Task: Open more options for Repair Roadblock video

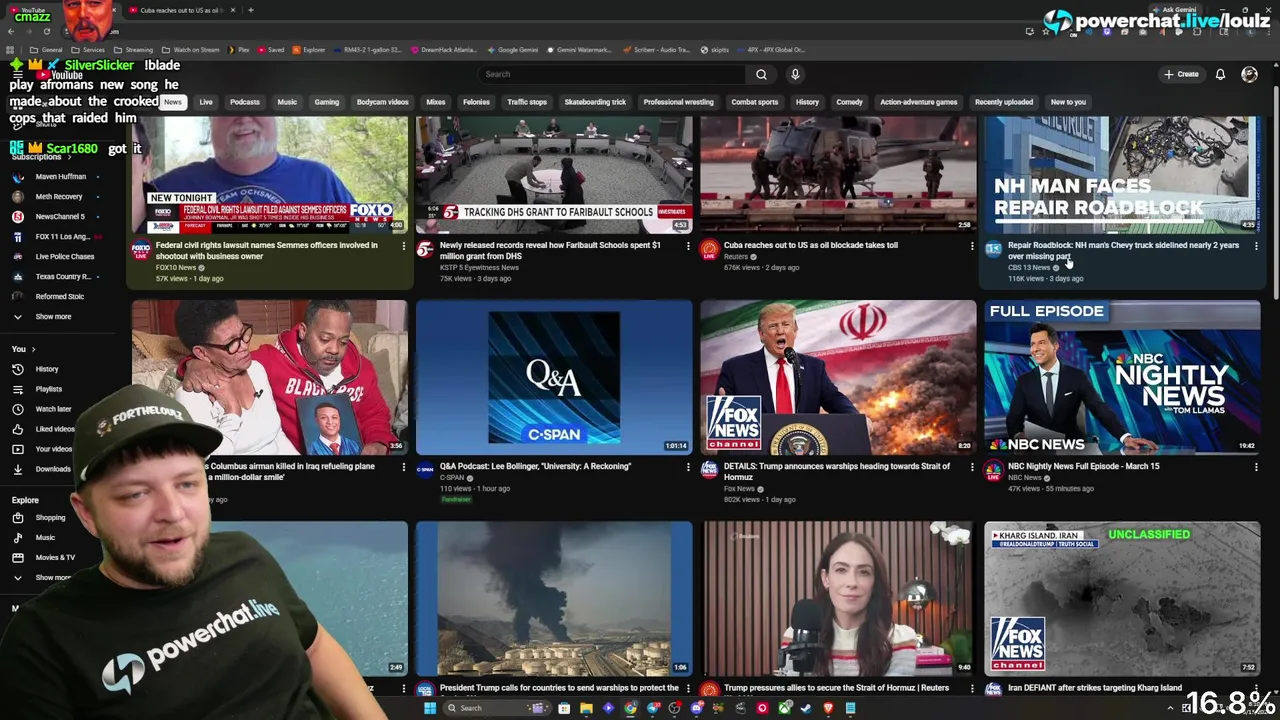Action: click(x=1256, y=246)
